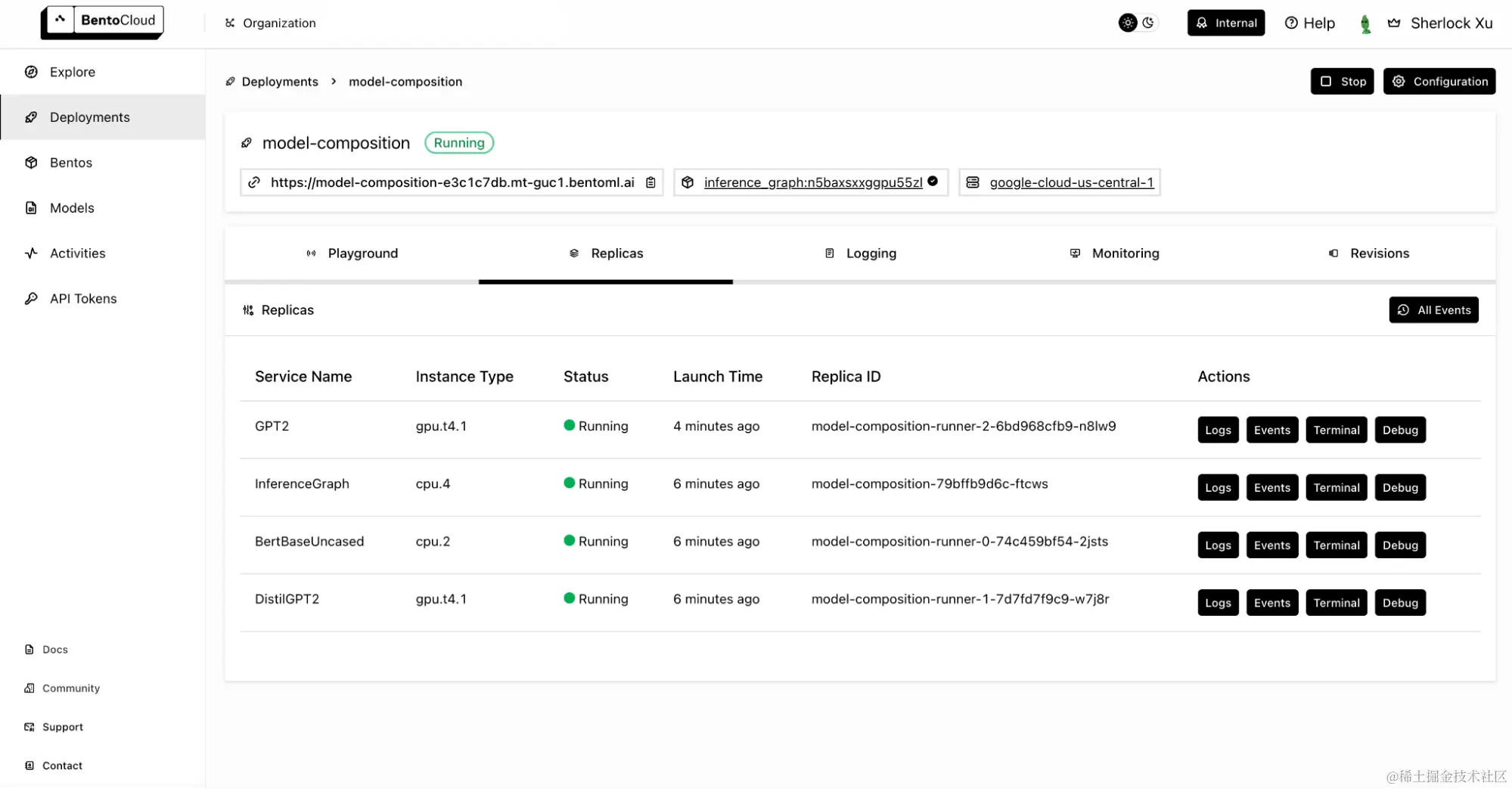Viewport: 1512px width, 789px height.
Task: Click the Deployments rocket icon in sidebar
Action: (31, 117)
